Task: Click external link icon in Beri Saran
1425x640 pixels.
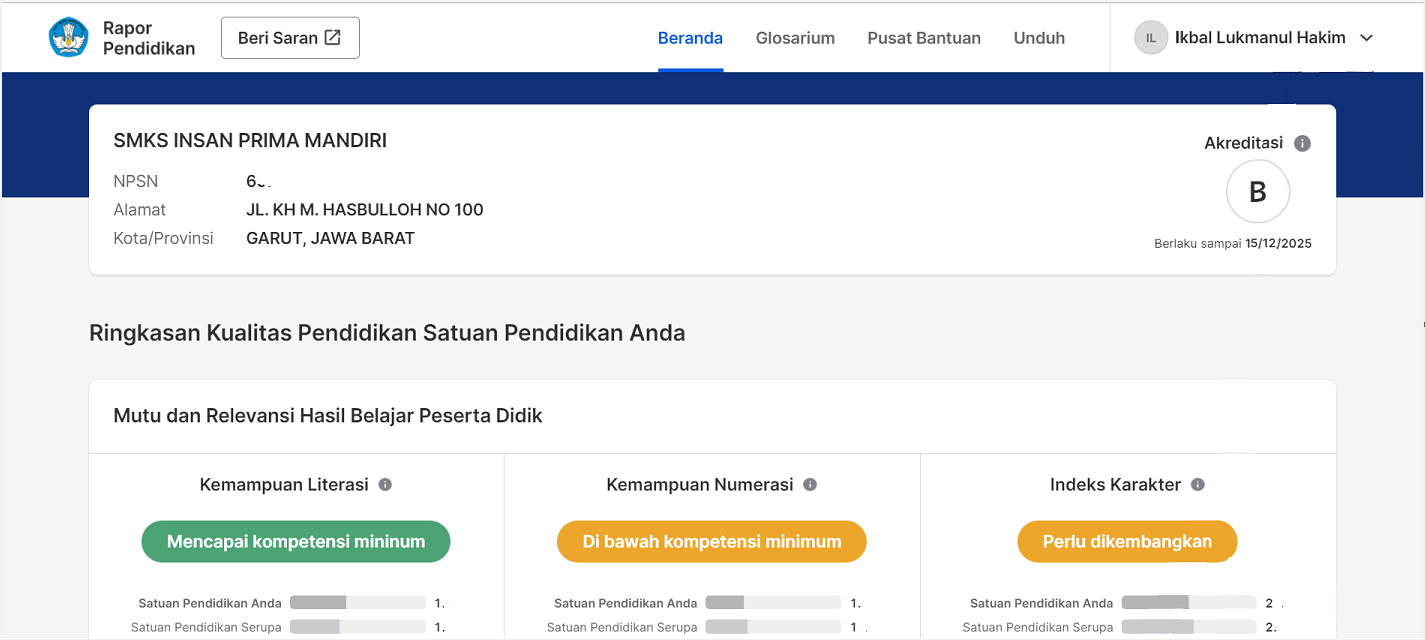Action: (x=333, y=38)
